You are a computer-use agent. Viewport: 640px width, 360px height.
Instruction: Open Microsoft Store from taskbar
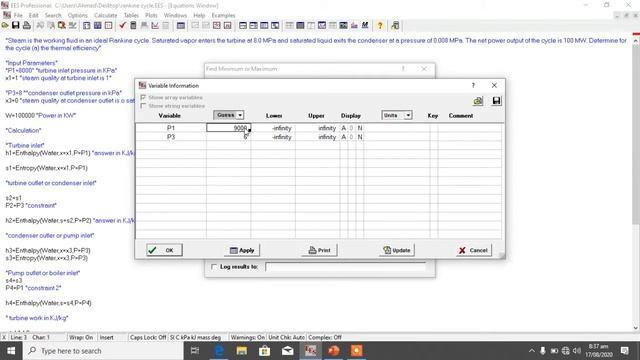pos(264,351)
